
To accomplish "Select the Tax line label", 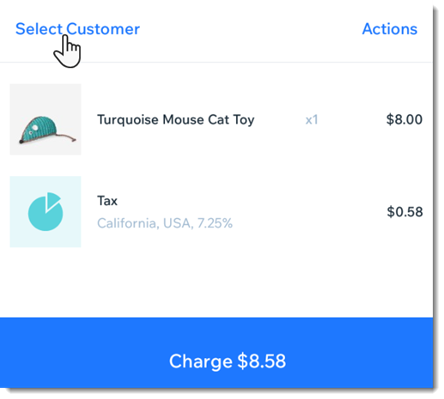I will tap(107, 201).
